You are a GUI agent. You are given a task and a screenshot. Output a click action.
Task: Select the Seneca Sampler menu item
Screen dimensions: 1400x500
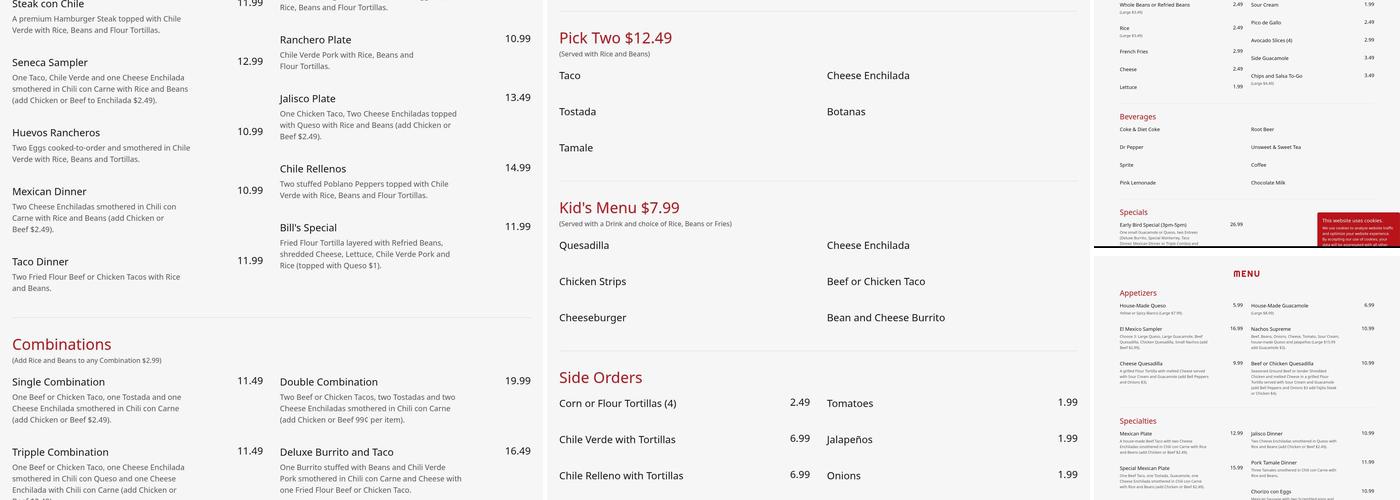click(50, 62)
